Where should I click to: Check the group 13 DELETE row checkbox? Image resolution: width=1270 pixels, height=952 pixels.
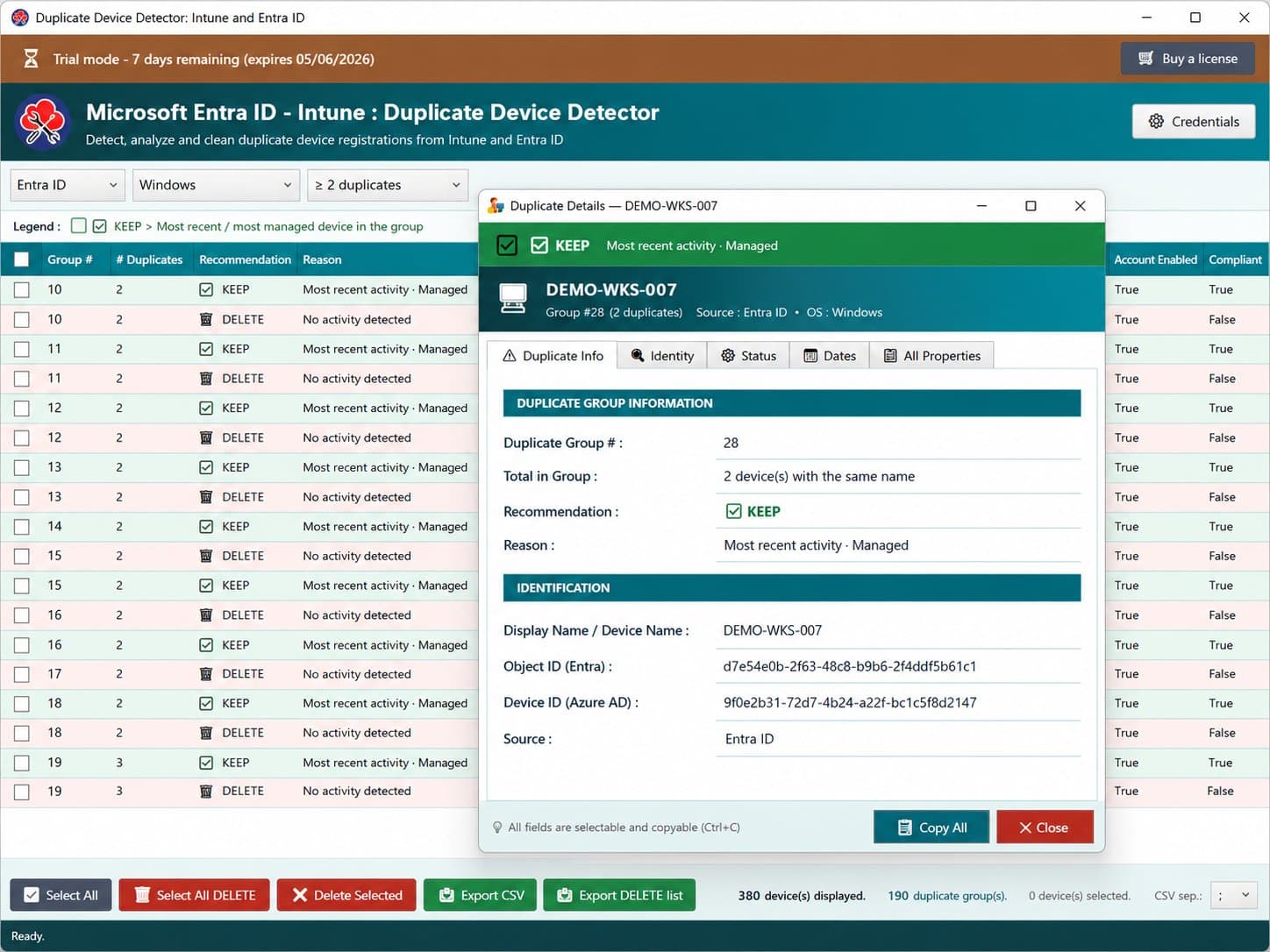[x=22, y=497]
